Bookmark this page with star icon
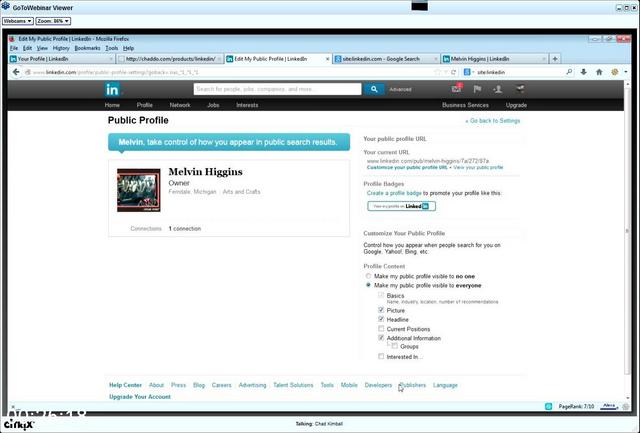 point(438,72)
